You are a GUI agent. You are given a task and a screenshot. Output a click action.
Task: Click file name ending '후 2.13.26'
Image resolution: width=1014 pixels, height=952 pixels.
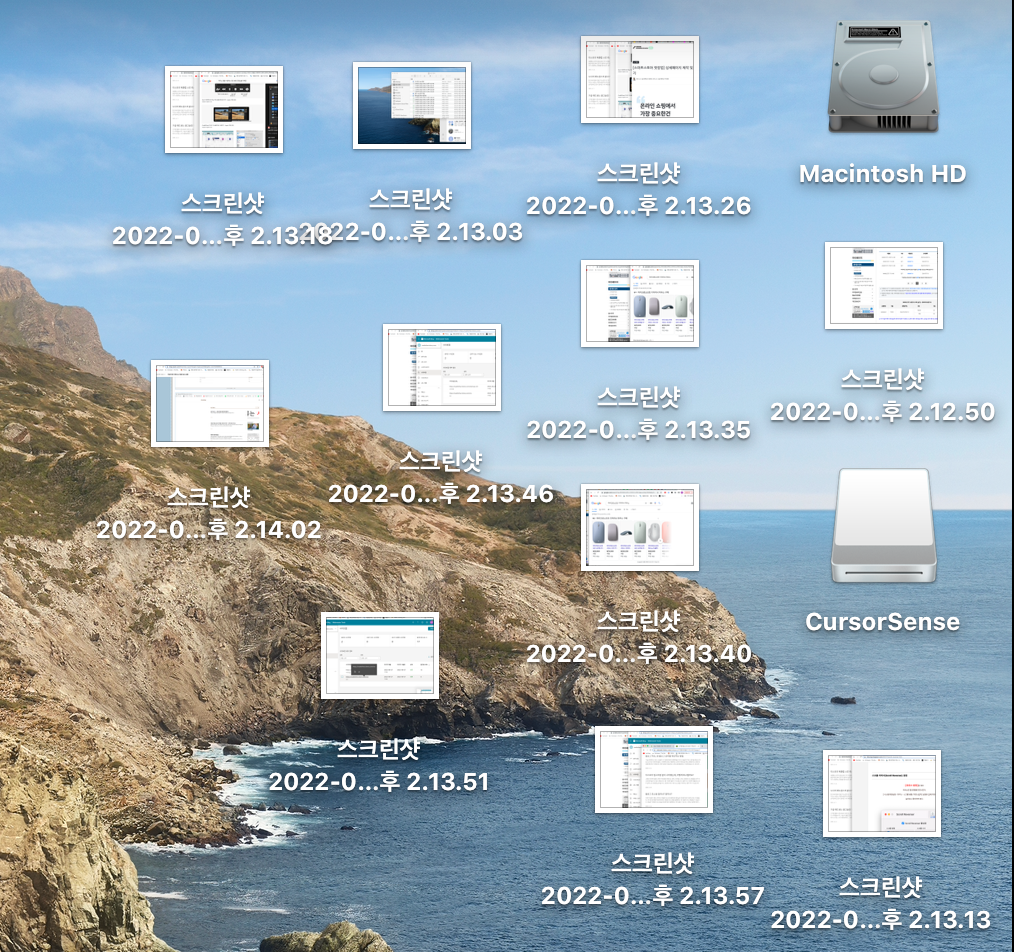[x=639, y=189]
